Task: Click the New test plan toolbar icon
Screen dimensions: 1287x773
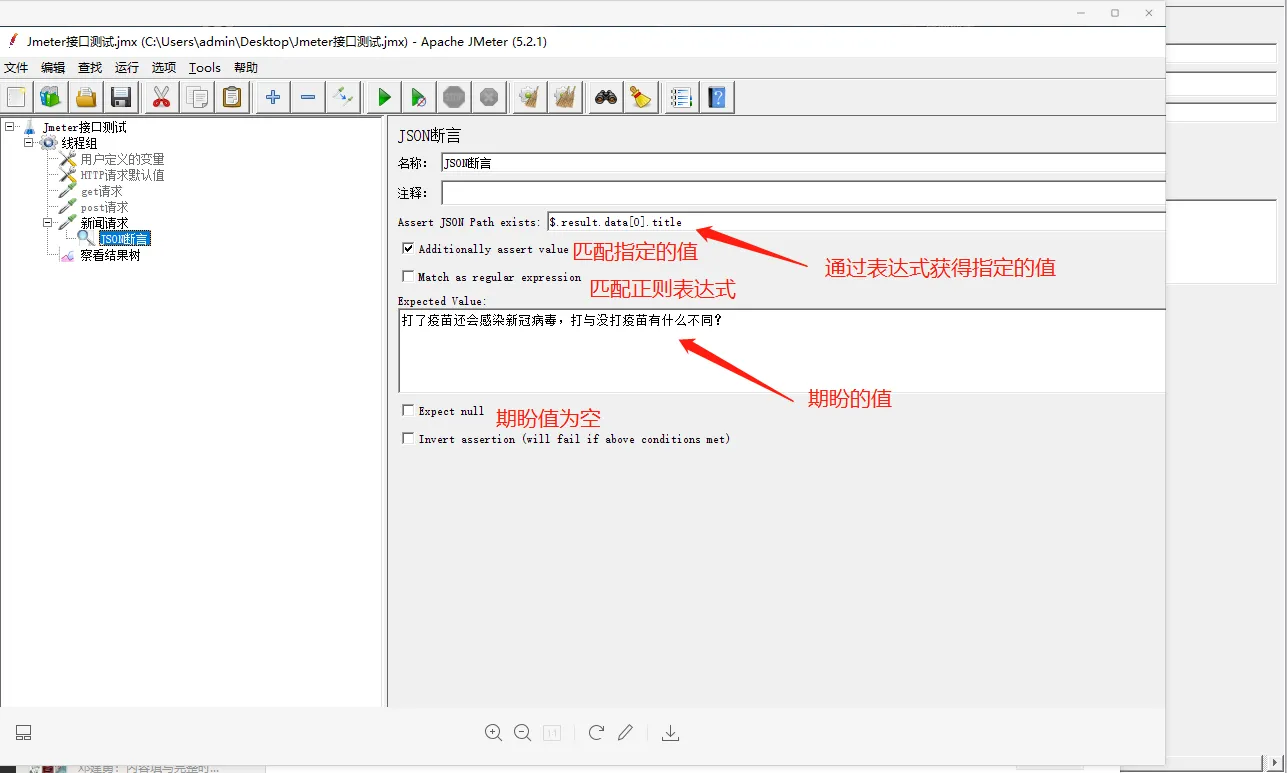Action: [17, 97]
